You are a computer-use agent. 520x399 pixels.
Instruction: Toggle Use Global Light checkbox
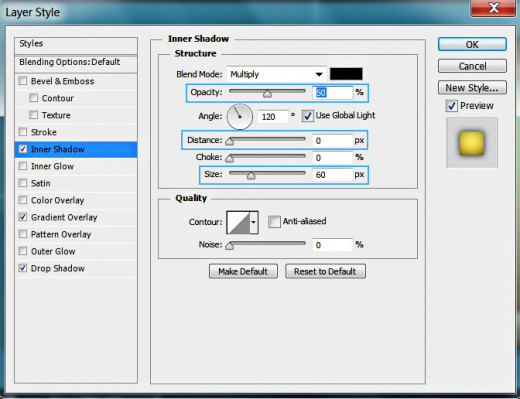307,116
